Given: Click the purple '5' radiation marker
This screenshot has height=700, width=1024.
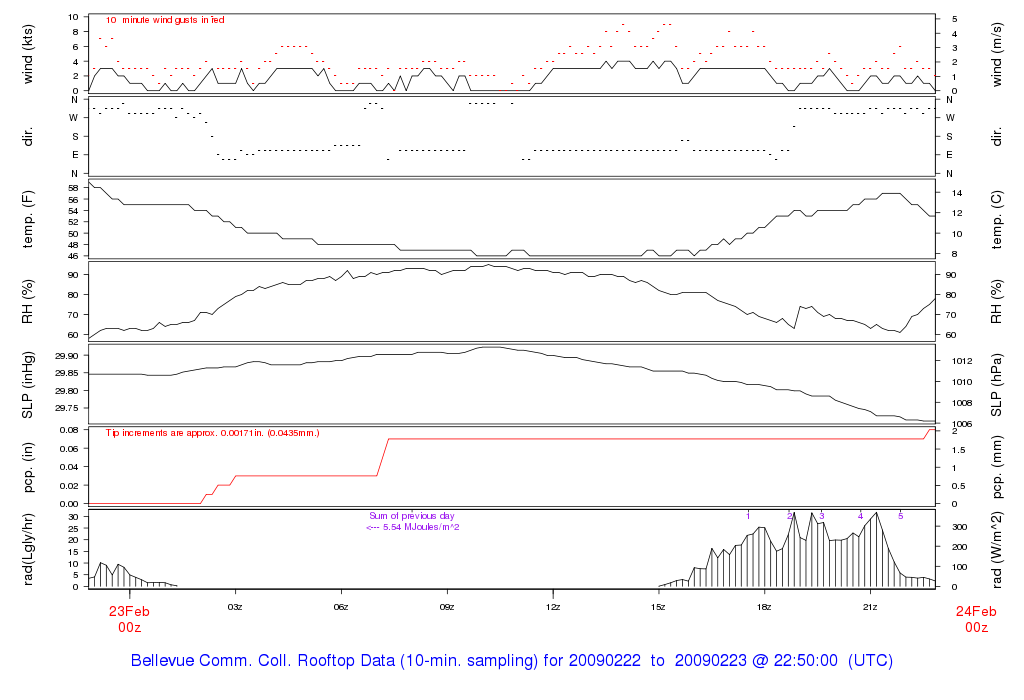Looking at the screenshot, I should (901, 516).
